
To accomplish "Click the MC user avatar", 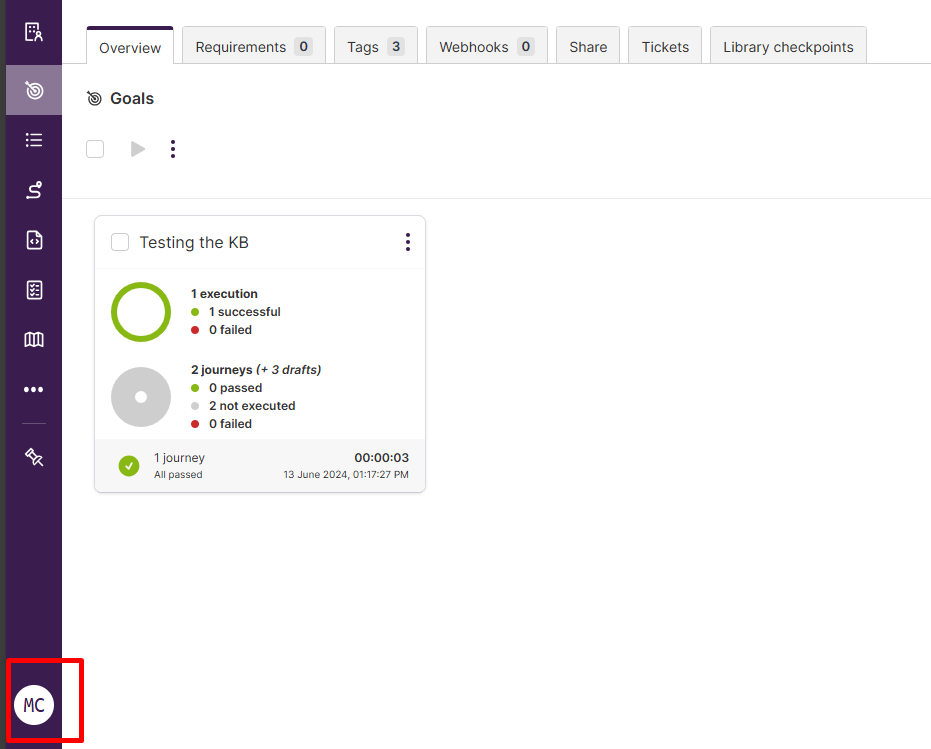I will [x=34, y=705].
